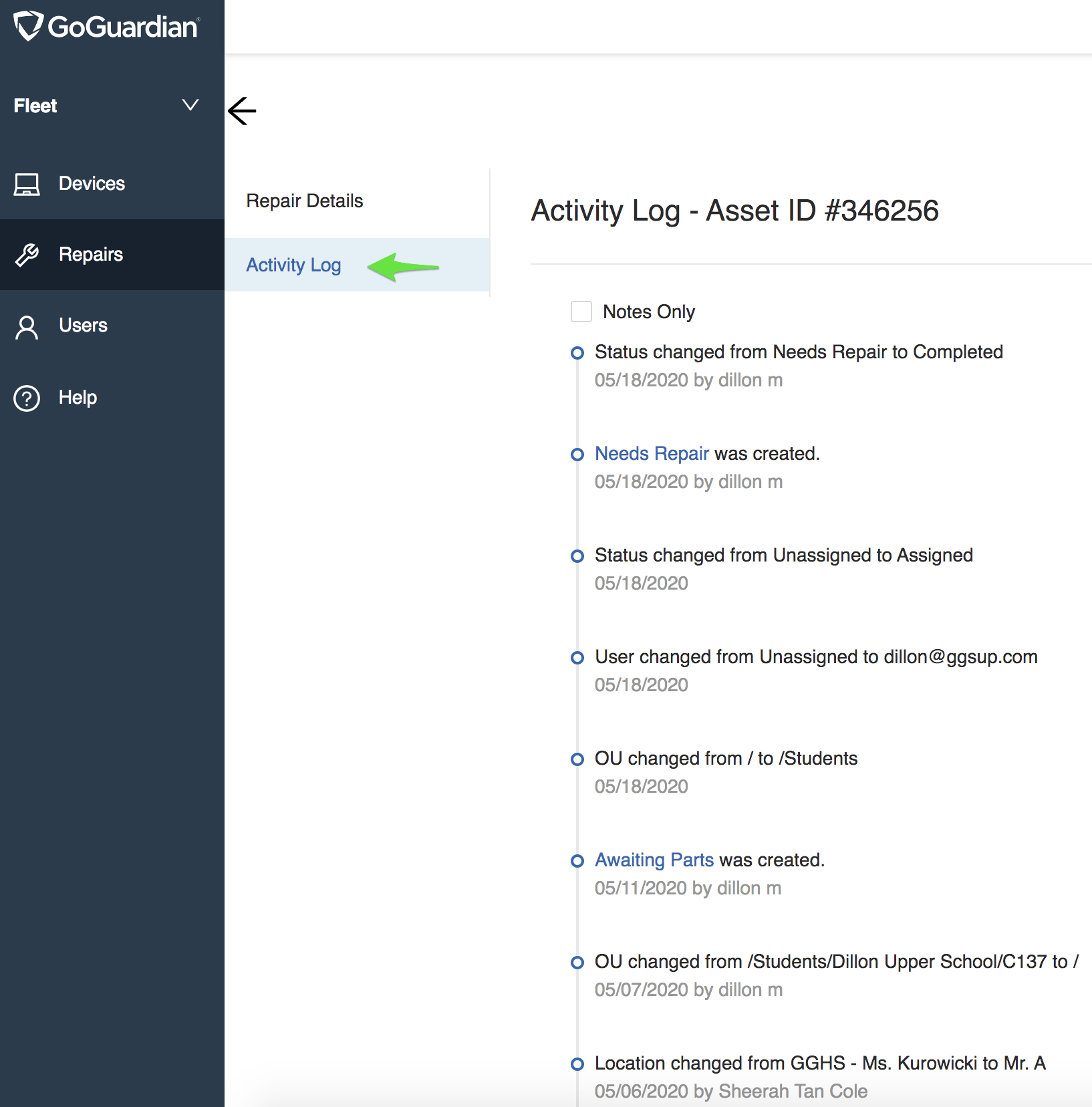This screenshot has height=1107, width=1092.
Task: Open the Help section
Action: tap(112, 397)
